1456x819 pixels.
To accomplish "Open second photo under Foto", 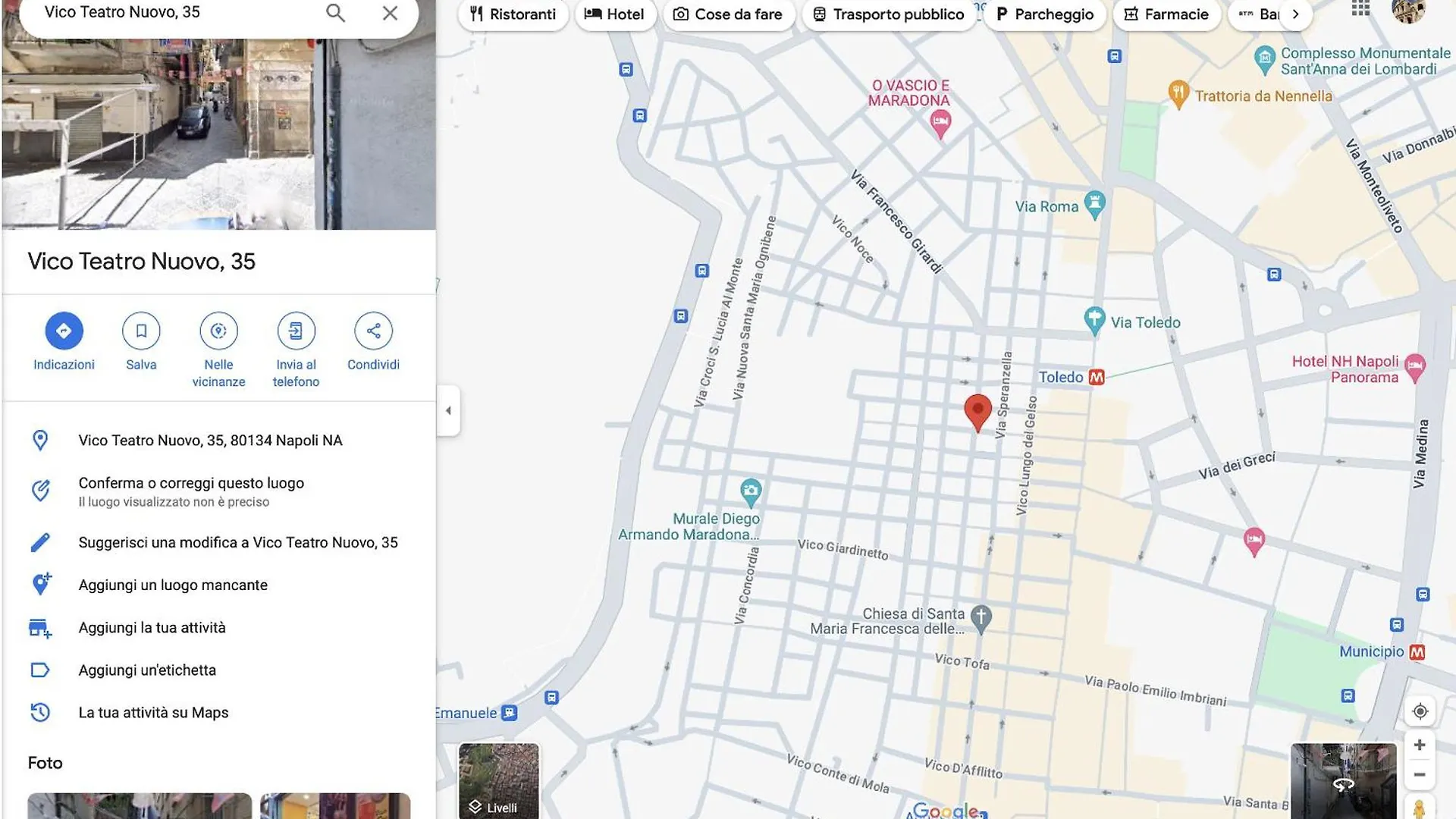I will click(335, 805).
